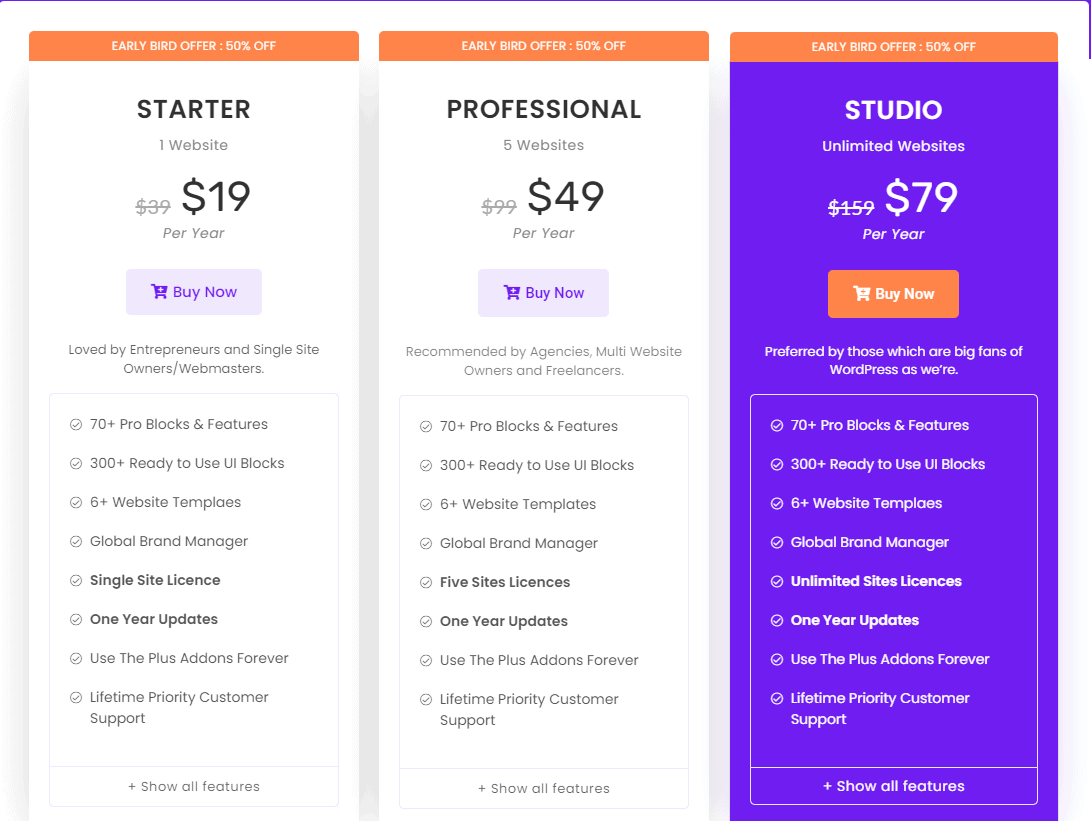Screen dimensions: 1091x821
Task: Expand Show all features under Studio plan
Action: [x=893, y=786]
